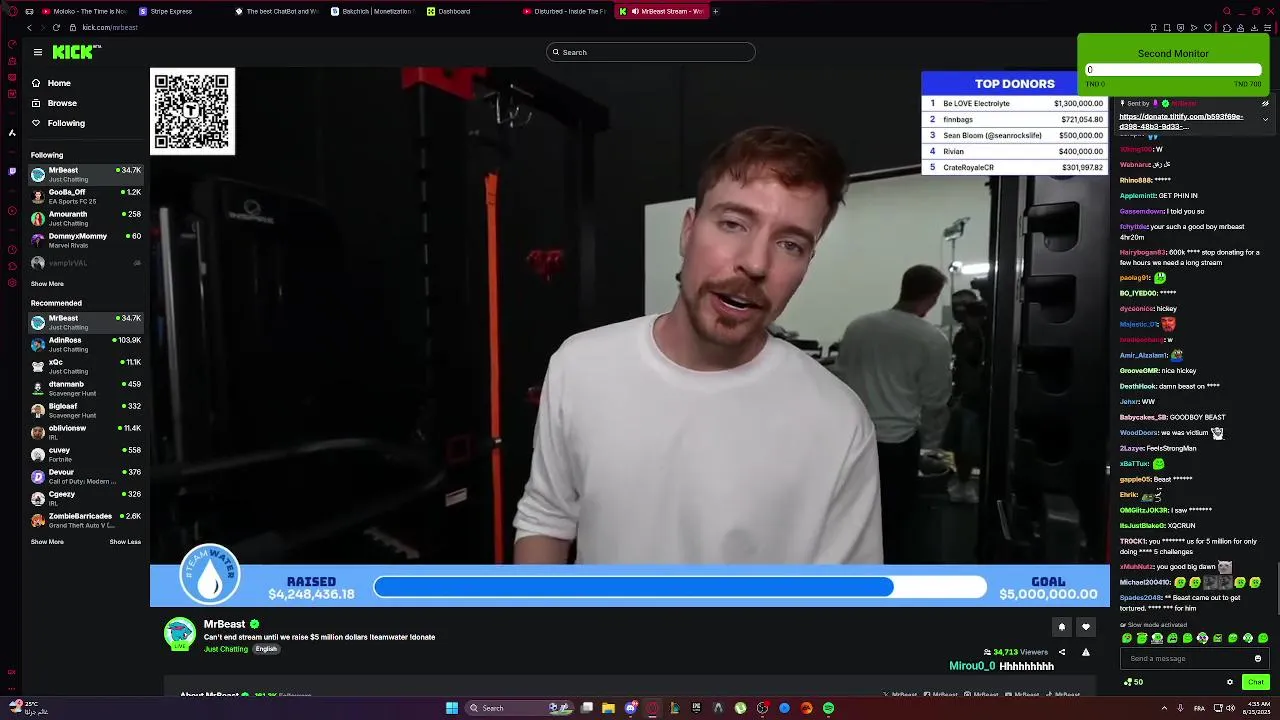Click the share icon next to viewers
Viewport: 1280px width, 720px height.
1062,652
